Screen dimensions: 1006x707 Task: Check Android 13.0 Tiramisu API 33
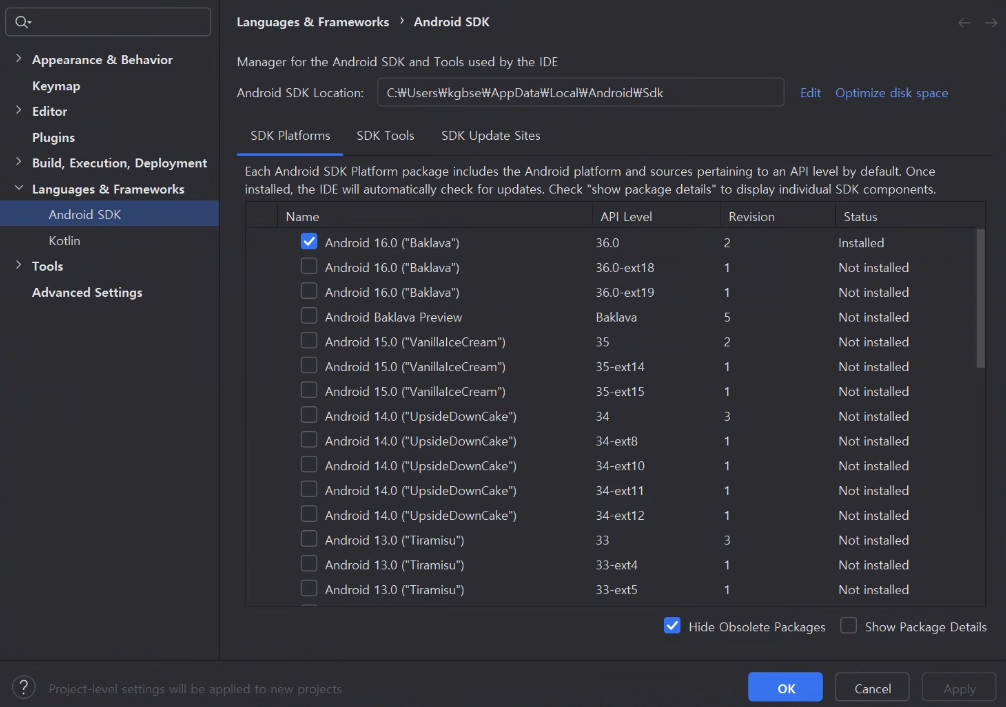(x=309, y=539)
